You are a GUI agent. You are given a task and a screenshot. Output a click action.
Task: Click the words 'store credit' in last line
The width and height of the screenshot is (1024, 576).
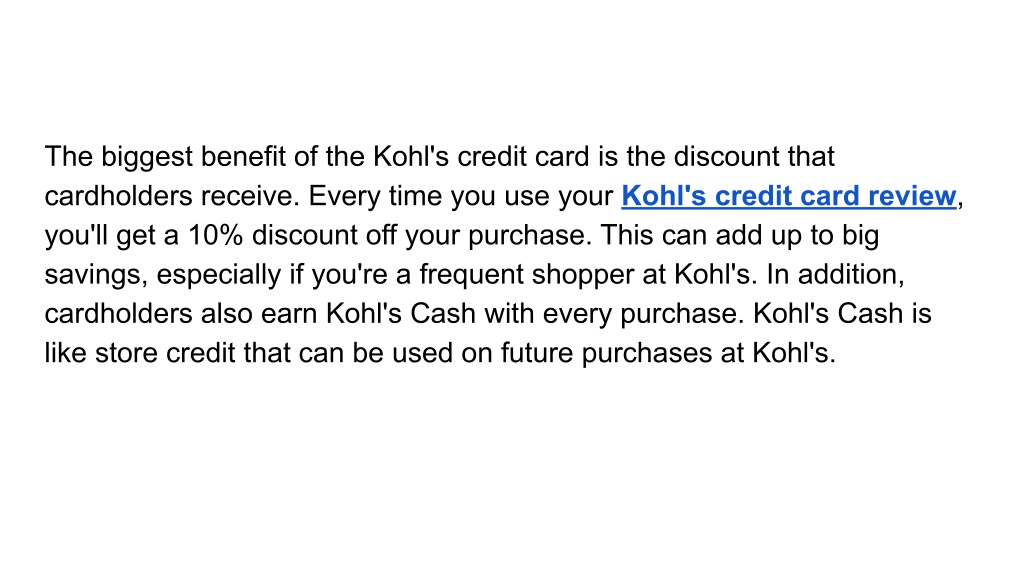tap(165, 353)
